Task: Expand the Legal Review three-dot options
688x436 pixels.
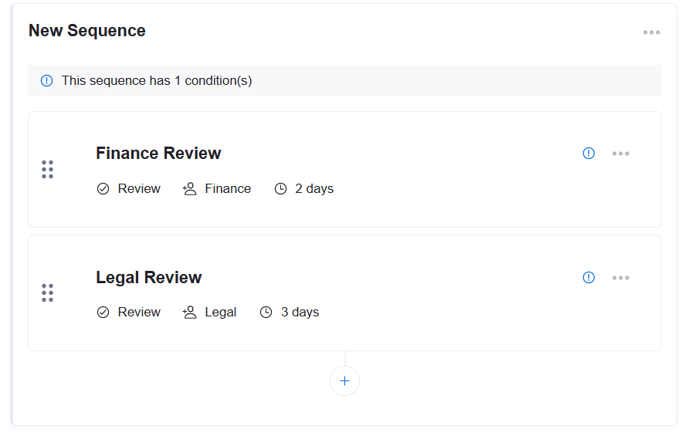Action: pyautogui.click(x=621, y=277)
